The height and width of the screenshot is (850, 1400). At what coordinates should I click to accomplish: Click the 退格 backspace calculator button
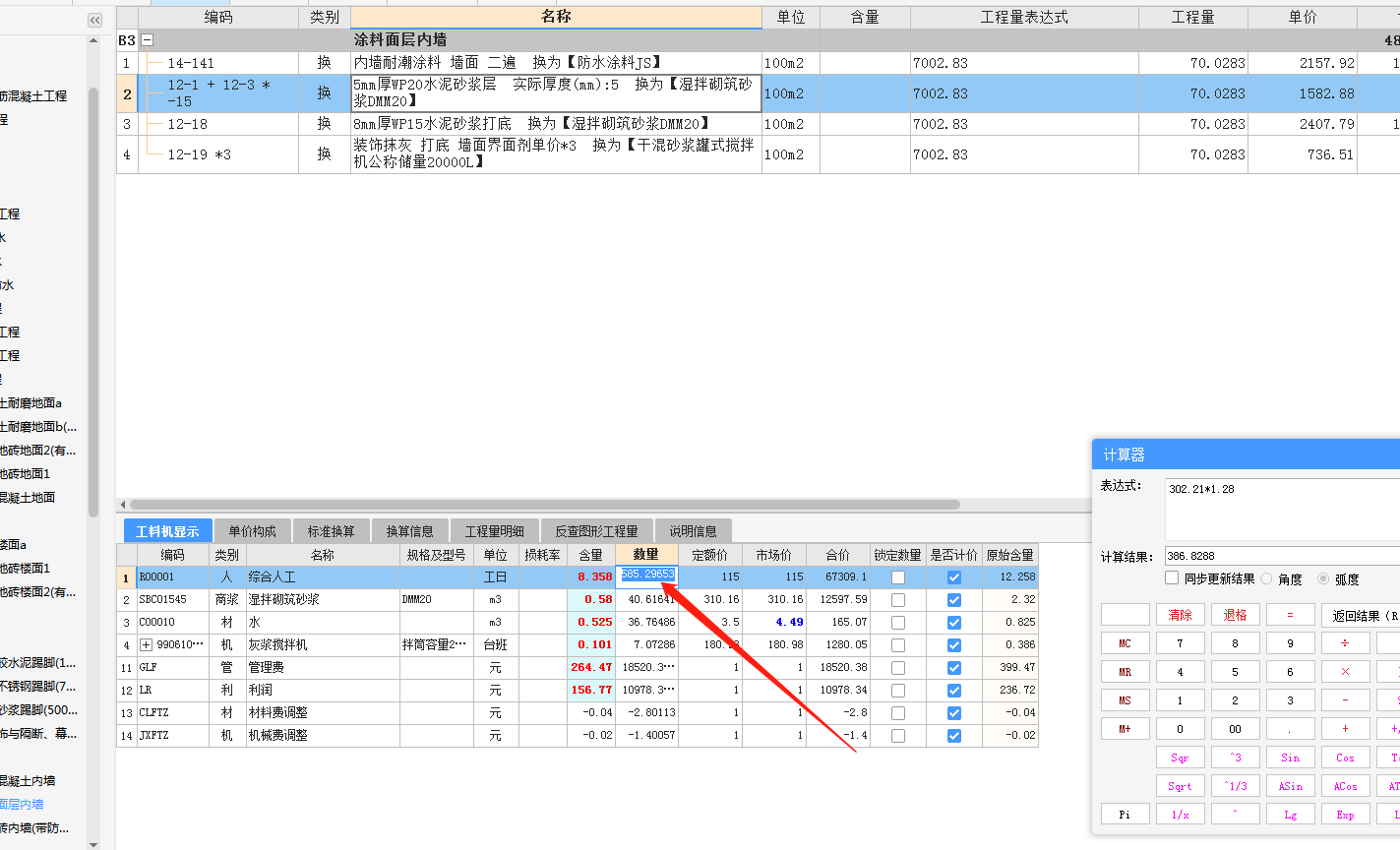tap(1236, 615)
